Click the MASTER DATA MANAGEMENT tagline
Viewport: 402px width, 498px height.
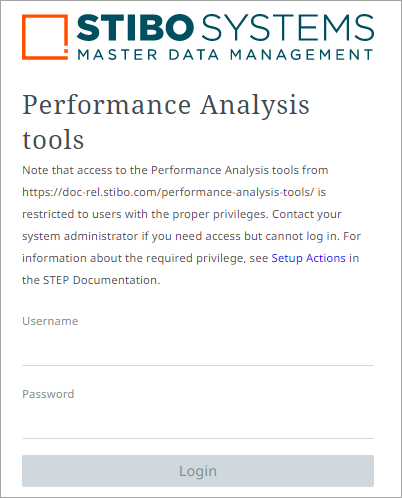(x=225, y=55)
